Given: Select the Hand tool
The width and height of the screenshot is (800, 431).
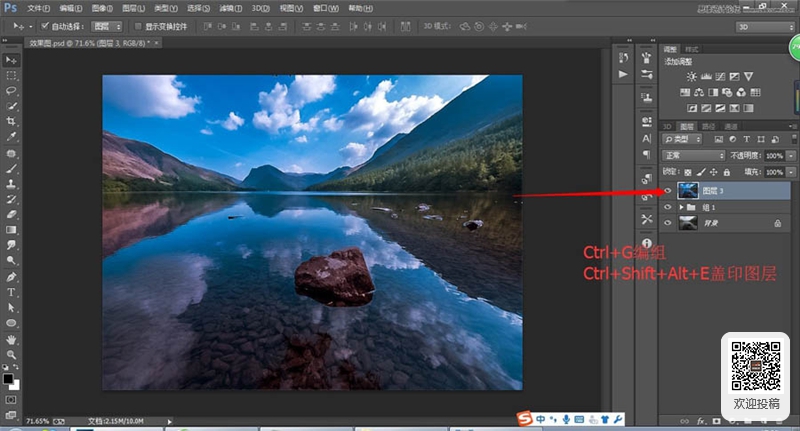Looking at the screenshot, I should click(11, 339).
